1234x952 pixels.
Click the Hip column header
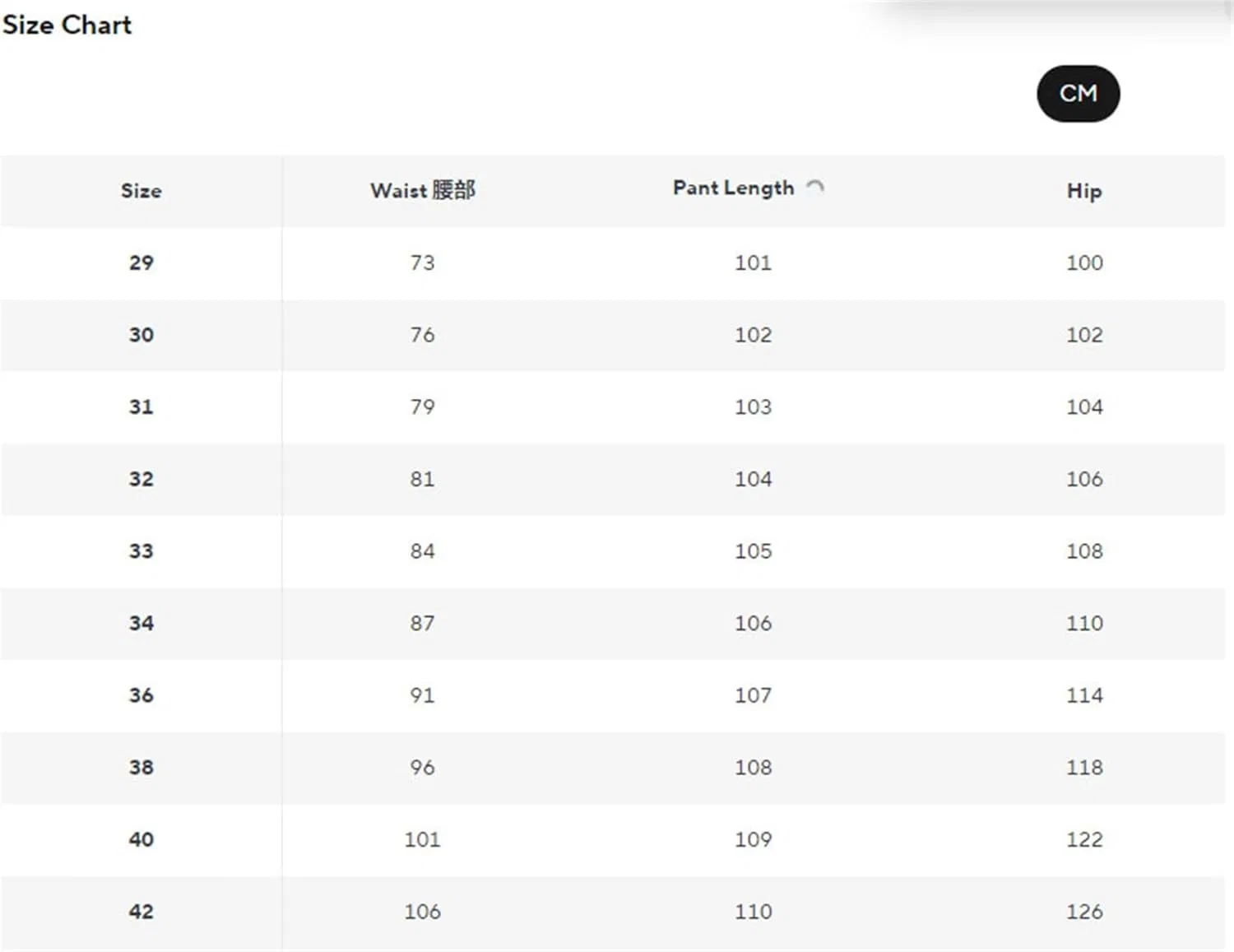1084,191
